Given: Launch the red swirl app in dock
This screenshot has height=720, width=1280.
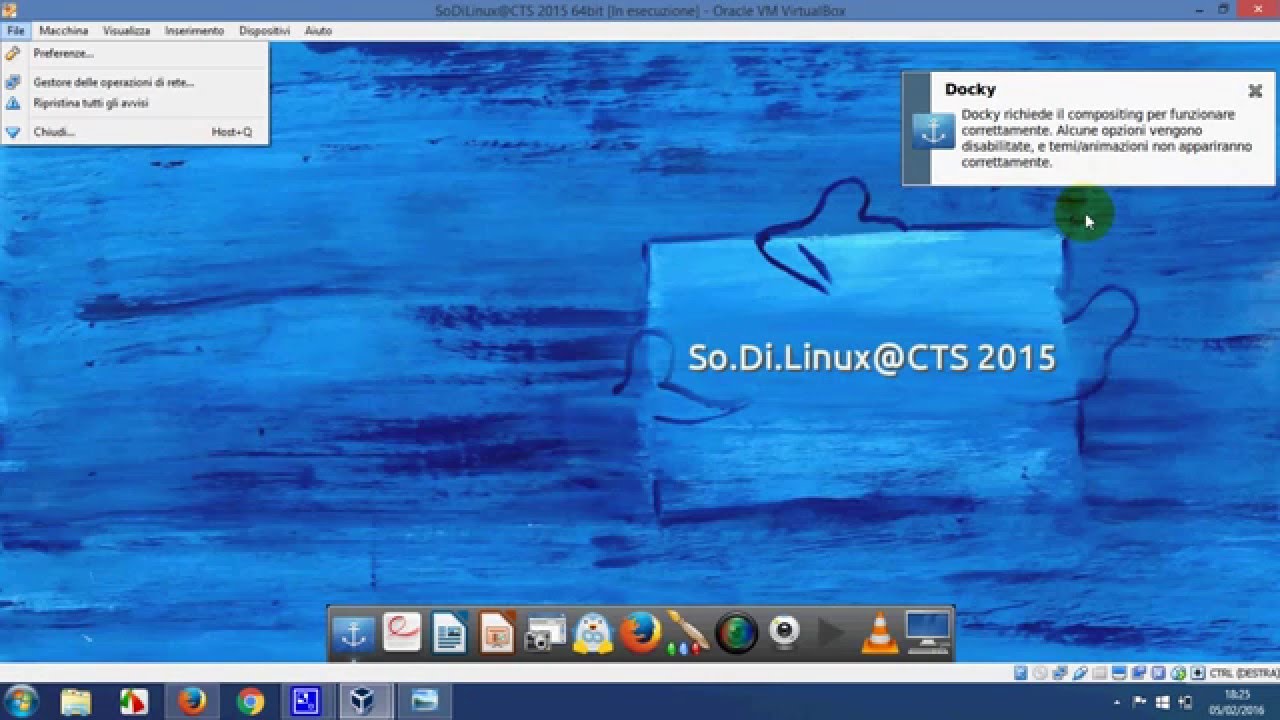Looking at the screenshot, I should click(401, 633).
